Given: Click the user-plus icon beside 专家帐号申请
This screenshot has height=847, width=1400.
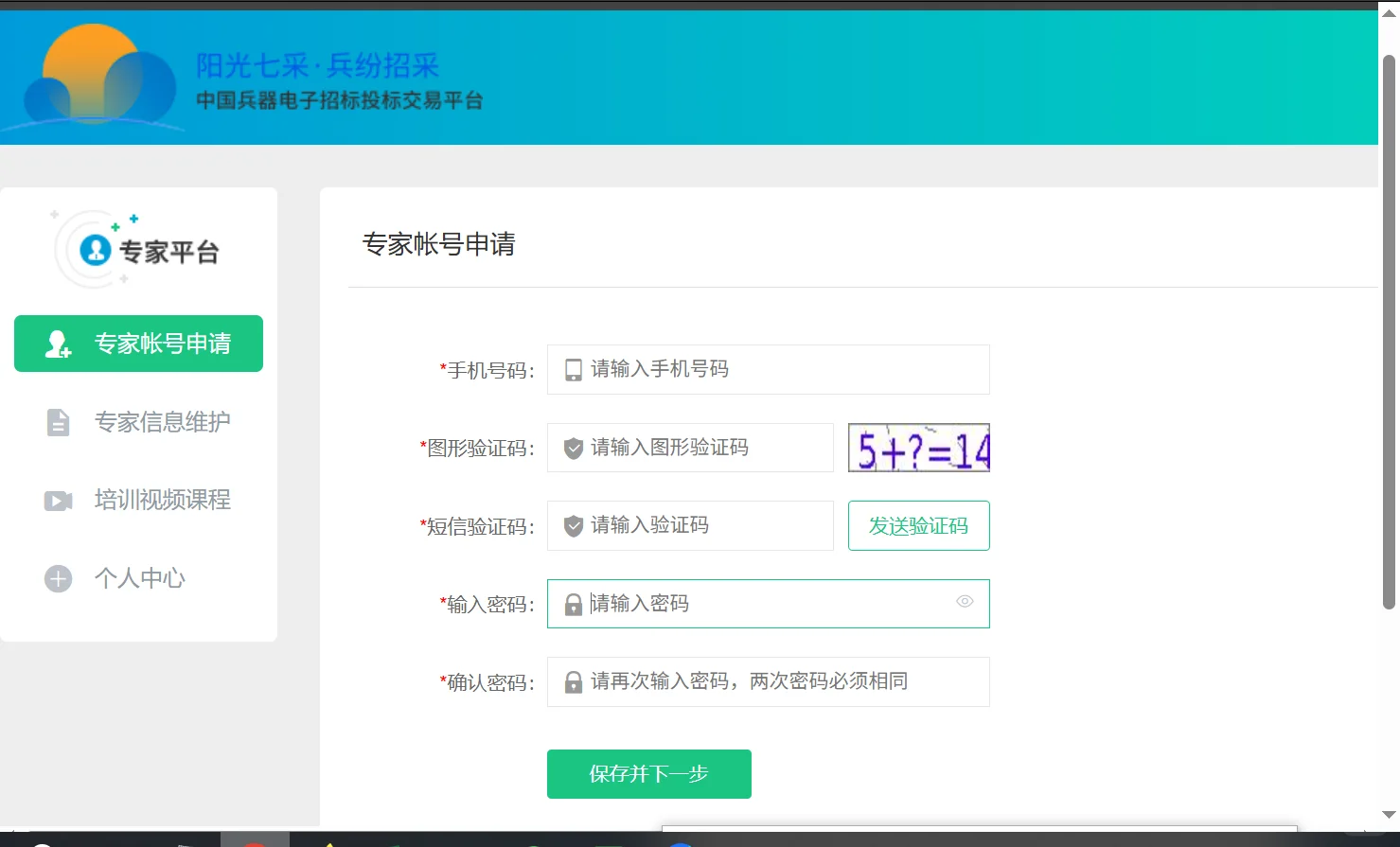Looking at the screenshot, I should (x=57, y=343).
